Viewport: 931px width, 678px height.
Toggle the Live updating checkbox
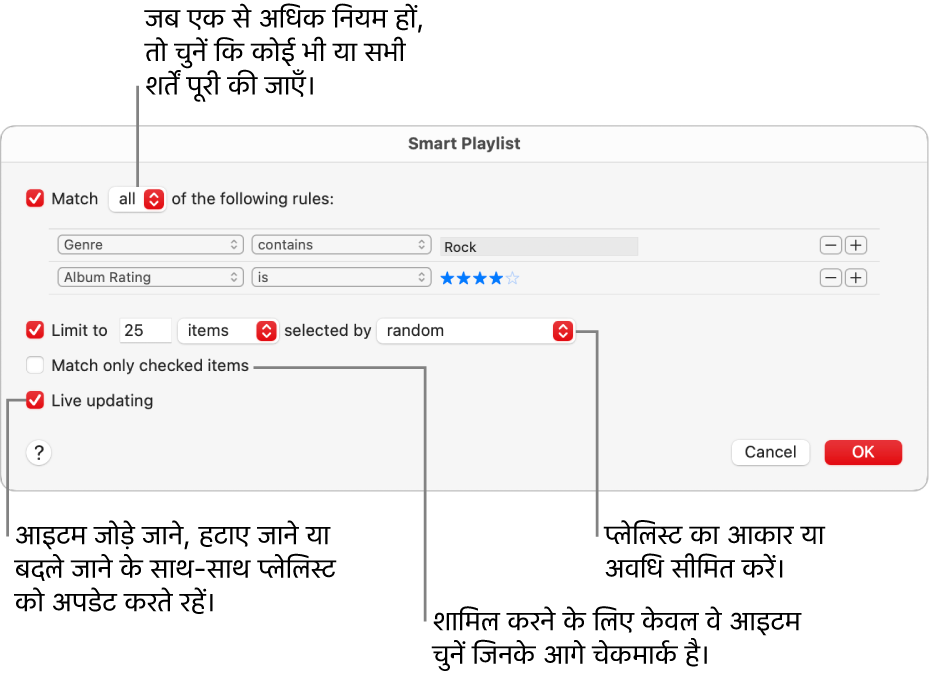[x=35, y=400]
